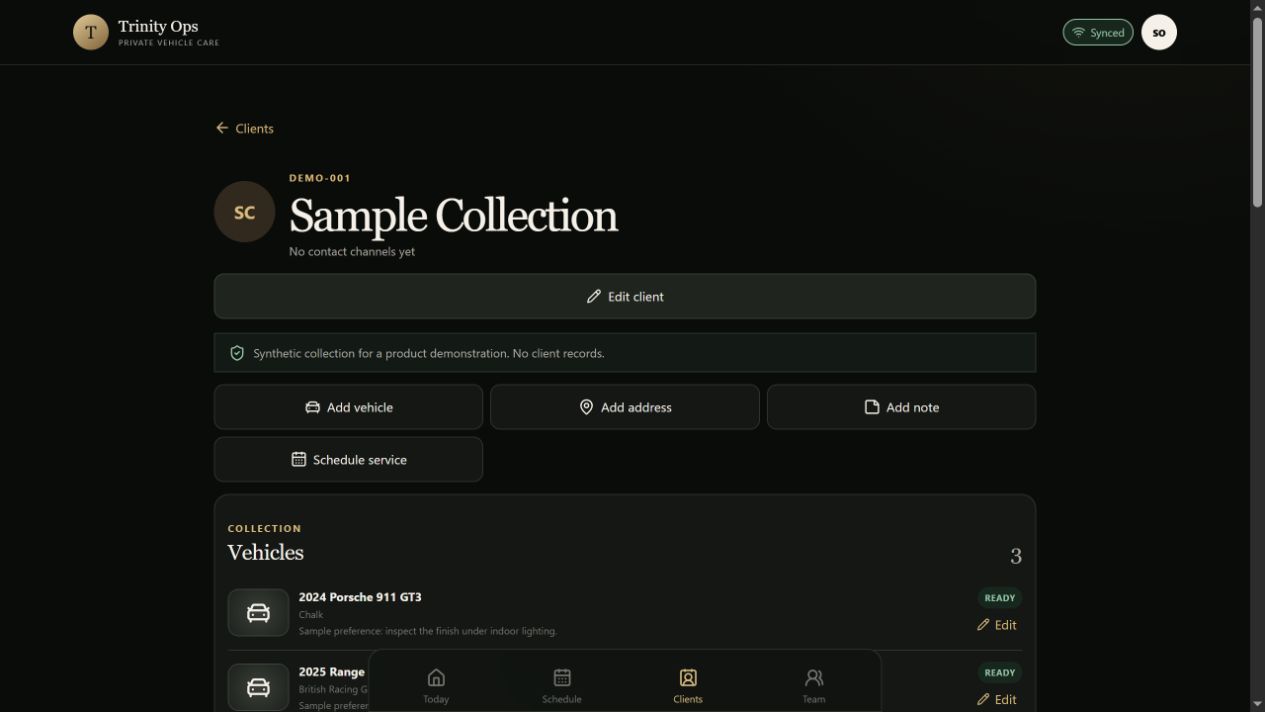Click the Sample Collection heading

click(x=453, y=215)
